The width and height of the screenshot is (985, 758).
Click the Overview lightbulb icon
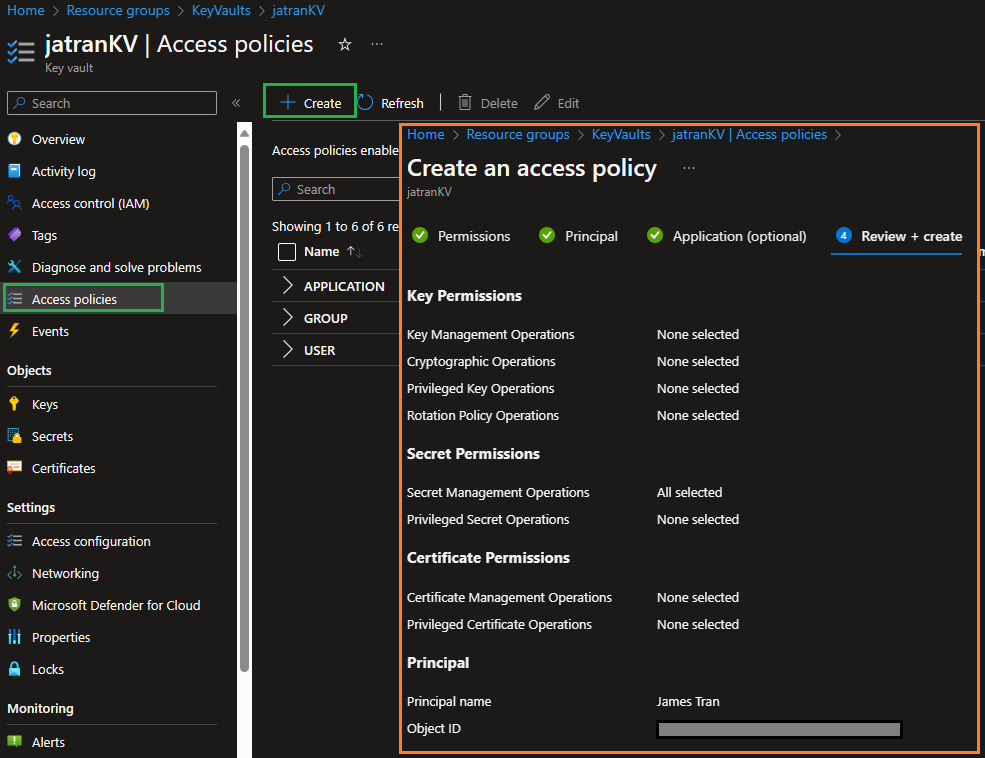[14, 139]
